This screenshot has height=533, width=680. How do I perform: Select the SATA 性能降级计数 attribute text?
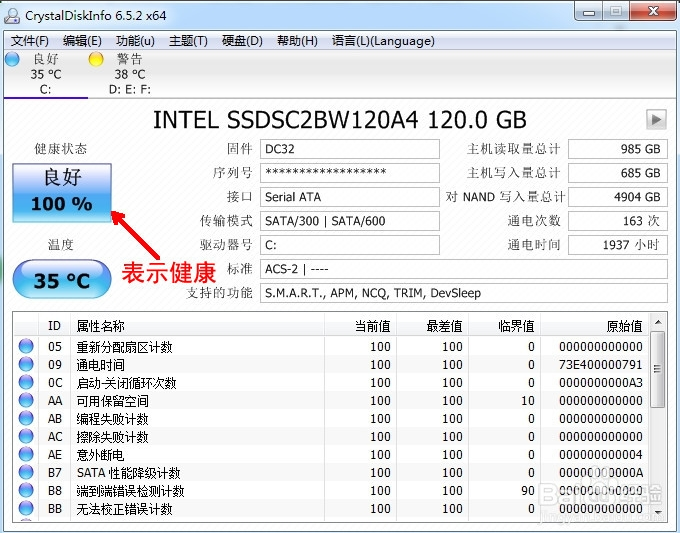128,473
